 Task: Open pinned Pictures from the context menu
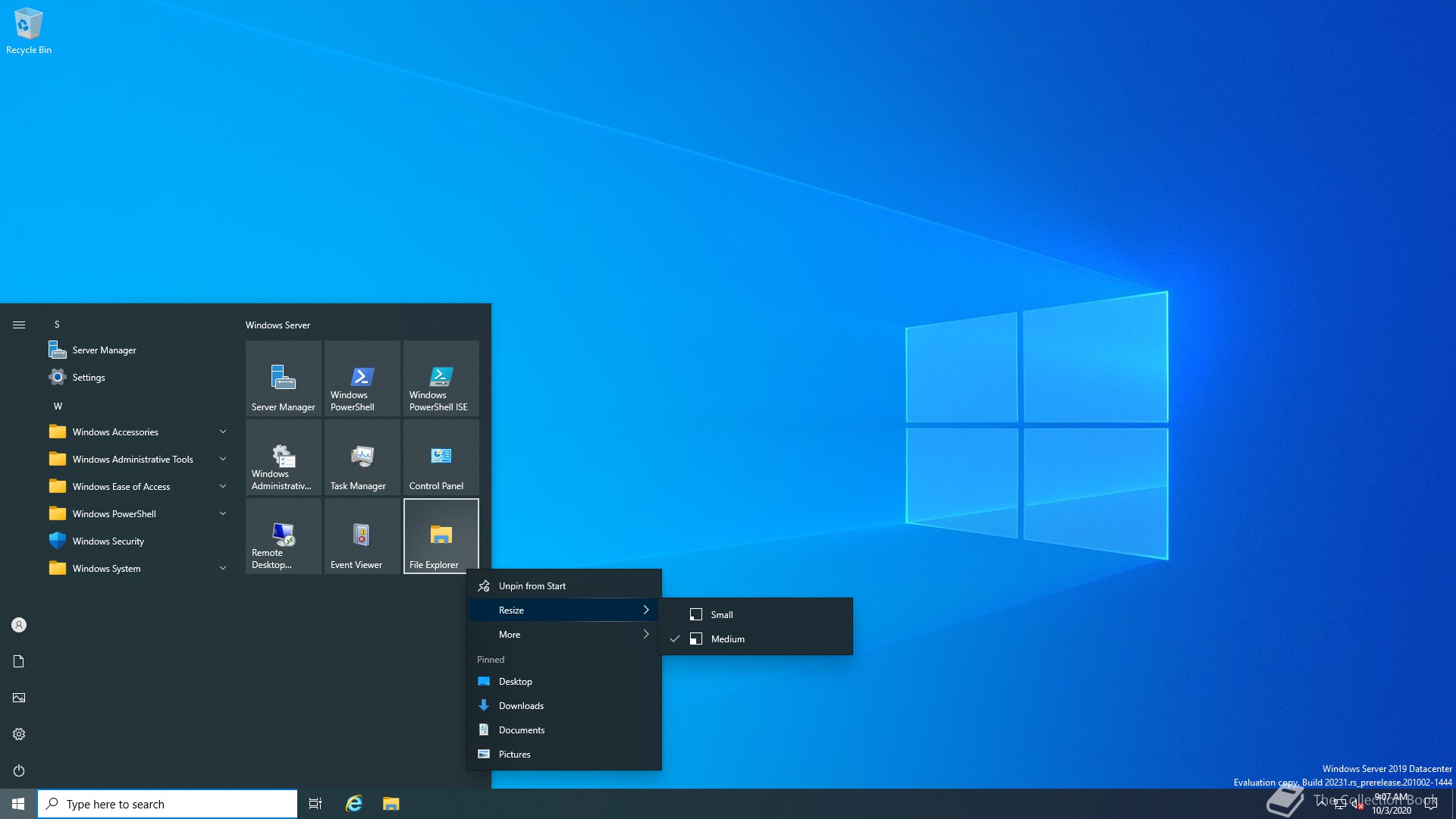tap(563, 754)
